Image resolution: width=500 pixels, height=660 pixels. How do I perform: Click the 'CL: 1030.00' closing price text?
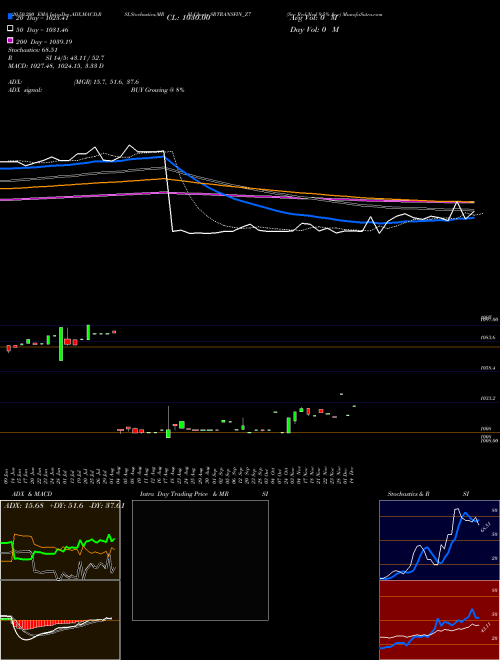pyautogui.click(x=188, y=18)
